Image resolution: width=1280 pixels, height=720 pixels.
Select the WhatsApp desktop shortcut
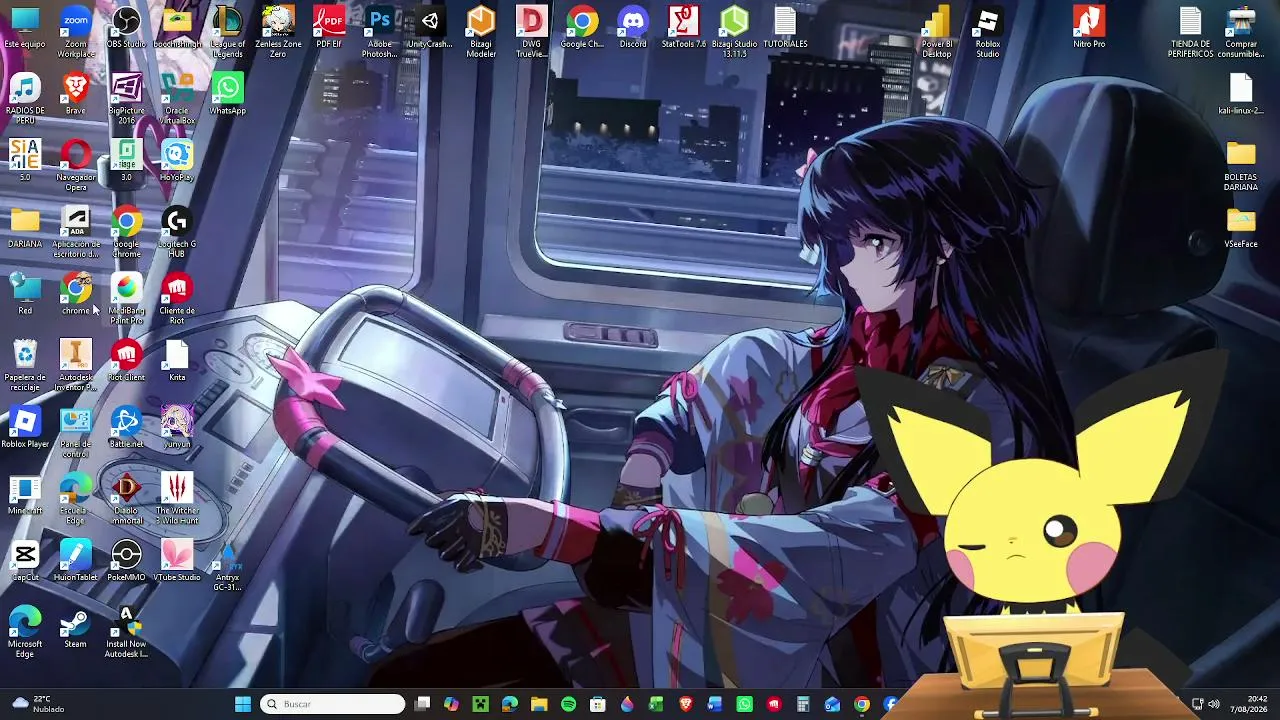227,95
